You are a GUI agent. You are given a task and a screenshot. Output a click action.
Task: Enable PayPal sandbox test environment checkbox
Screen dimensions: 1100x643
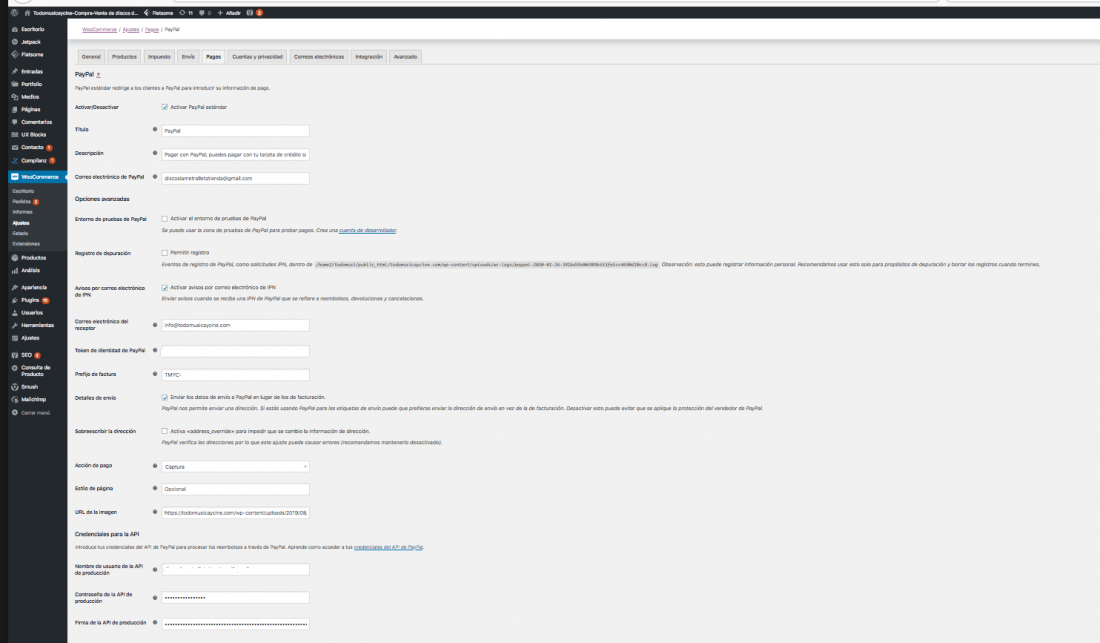[165, 219]
